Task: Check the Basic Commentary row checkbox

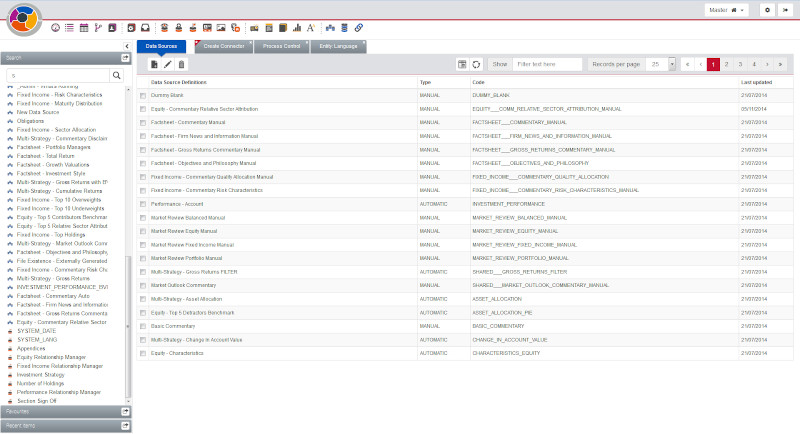Action: point(143,326)
